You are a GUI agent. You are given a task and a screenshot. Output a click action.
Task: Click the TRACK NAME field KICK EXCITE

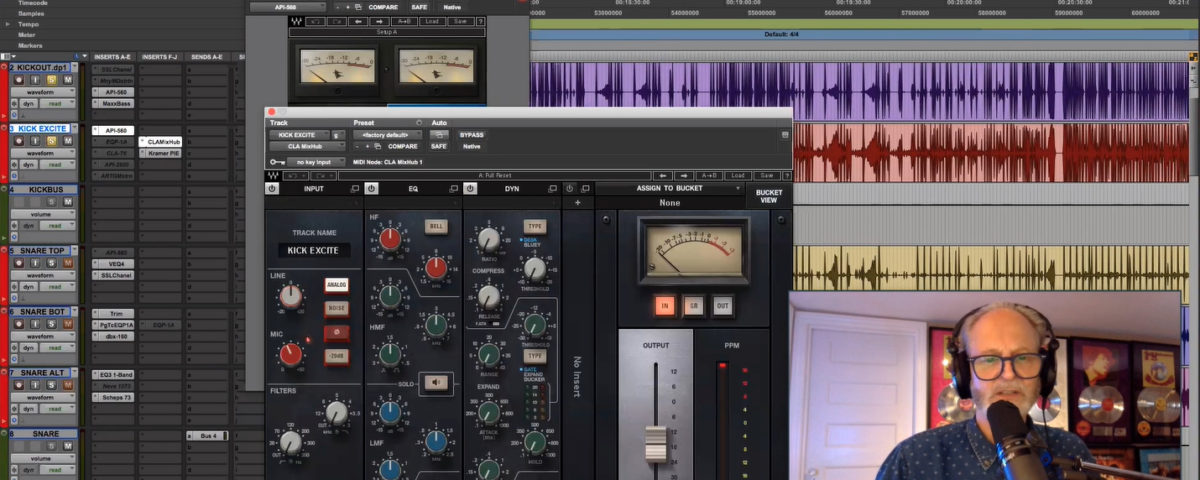314,250
